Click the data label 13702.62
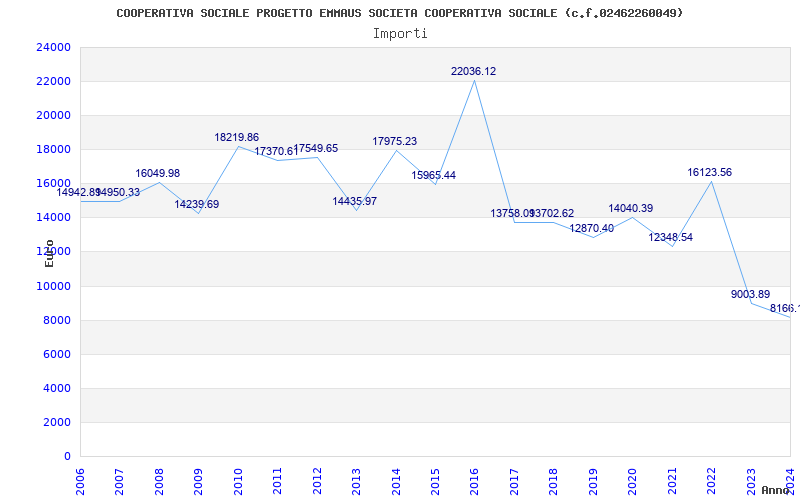Screen dimensions: 800x500 552,214
